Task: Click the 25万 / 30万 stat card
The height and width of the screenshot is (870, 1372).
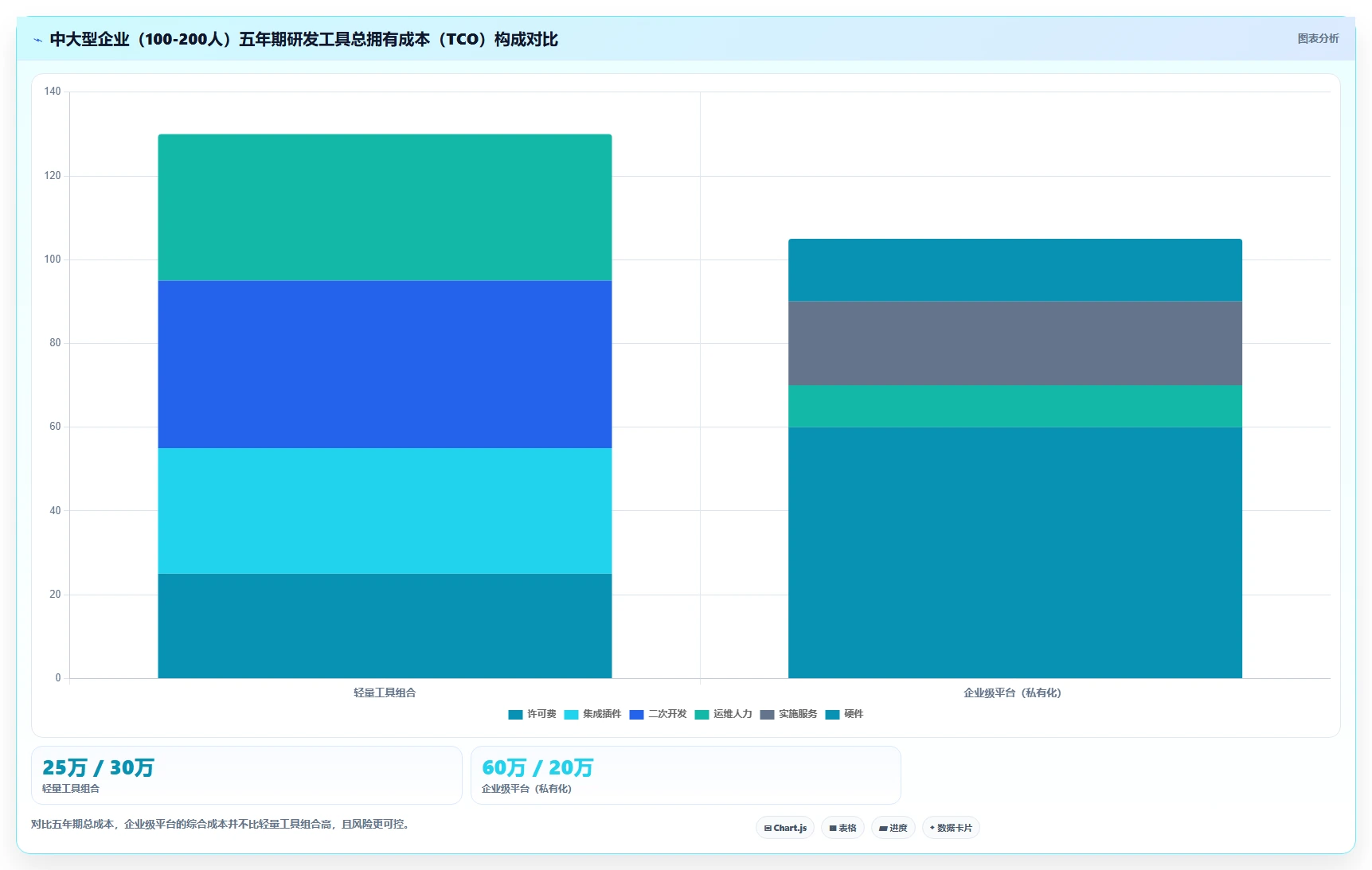Action: point(247,775)
